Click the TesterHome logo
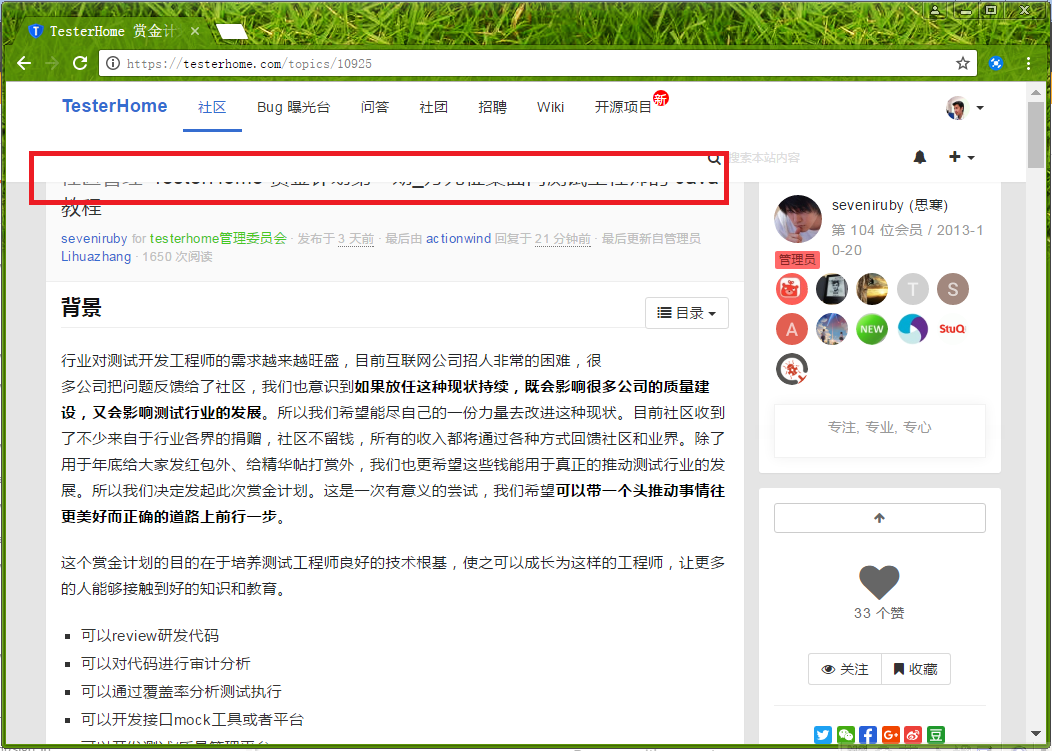The image size is (1056, 751). point(114,106)
